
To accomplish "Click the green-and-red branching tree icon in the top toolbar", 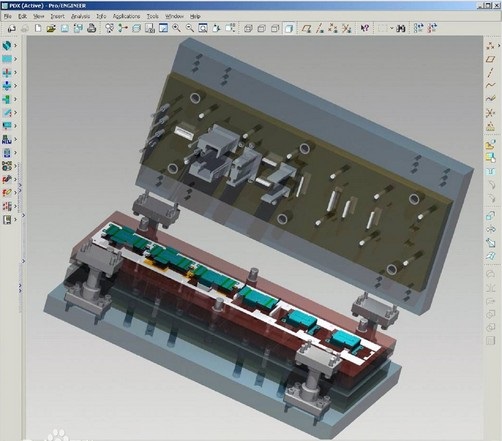I will [x=123, y=28].
